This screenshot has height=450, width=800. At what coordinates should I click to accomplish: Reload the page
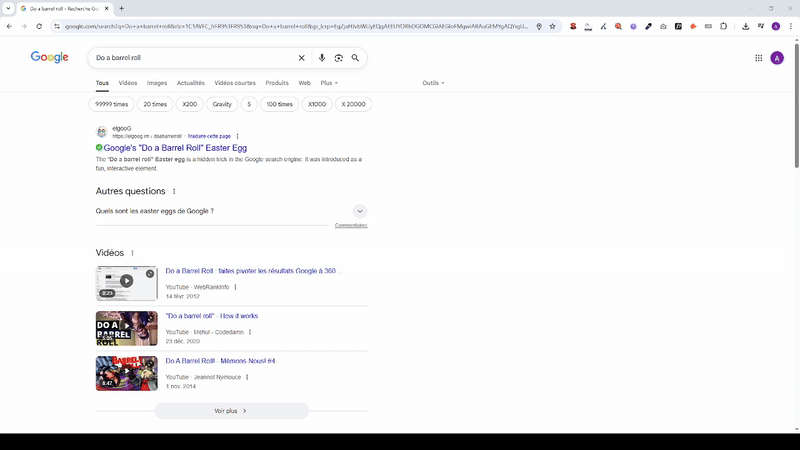click(x=39, y=26)
